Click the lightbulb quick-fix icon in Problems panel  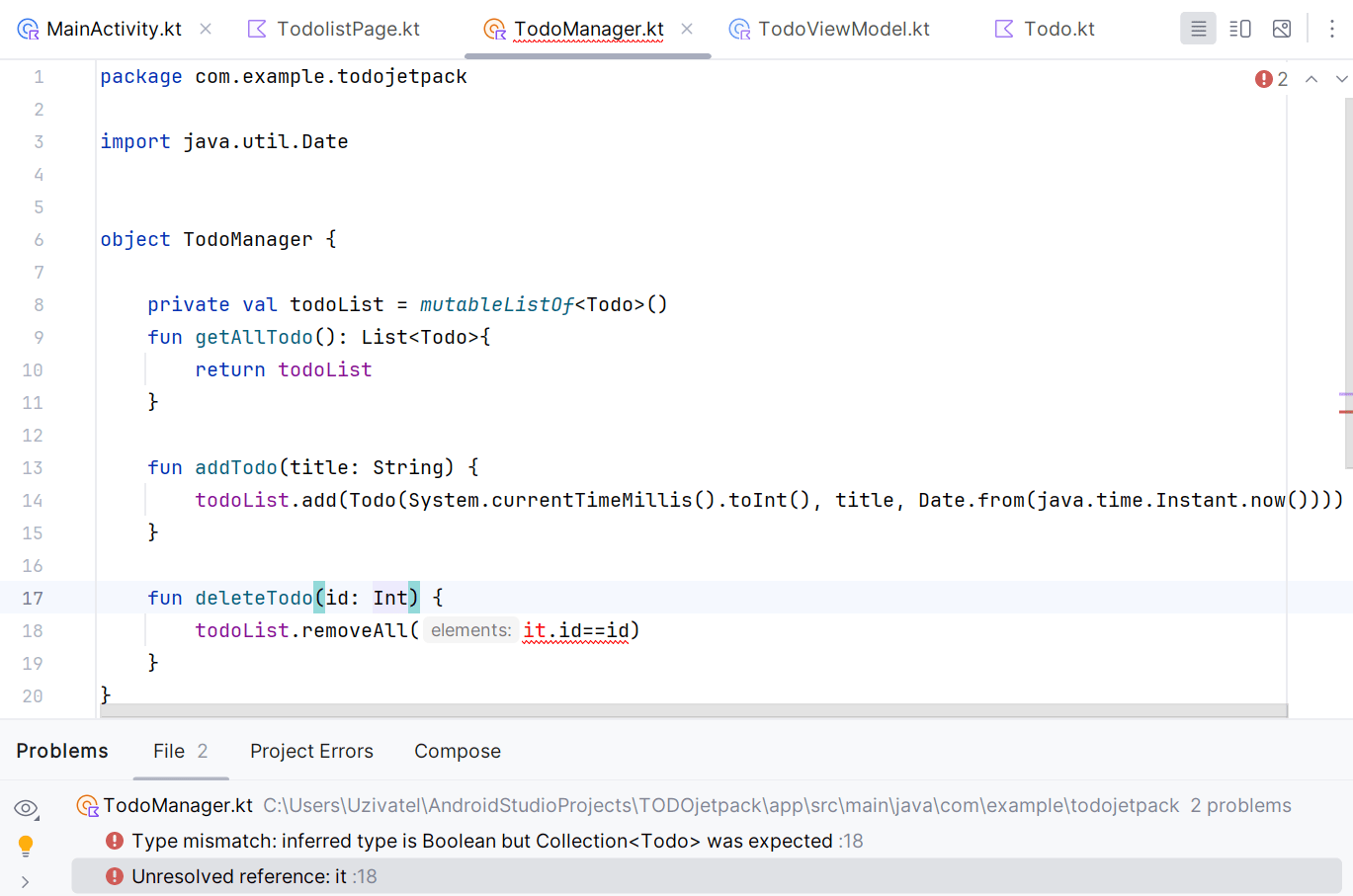point(26,846)
